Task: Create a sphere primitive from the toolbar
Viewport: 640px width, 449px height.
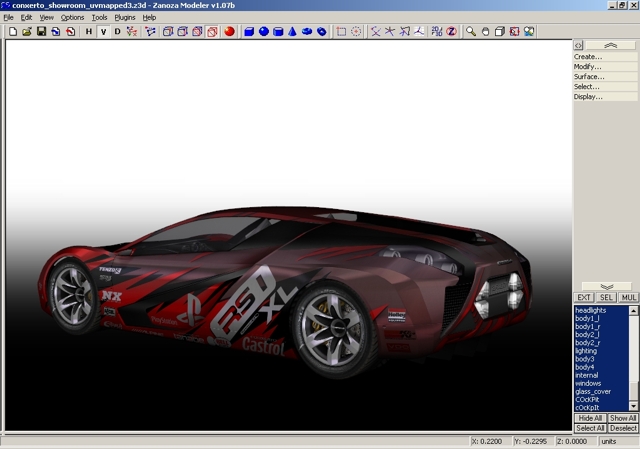Action: coord(264,32)
